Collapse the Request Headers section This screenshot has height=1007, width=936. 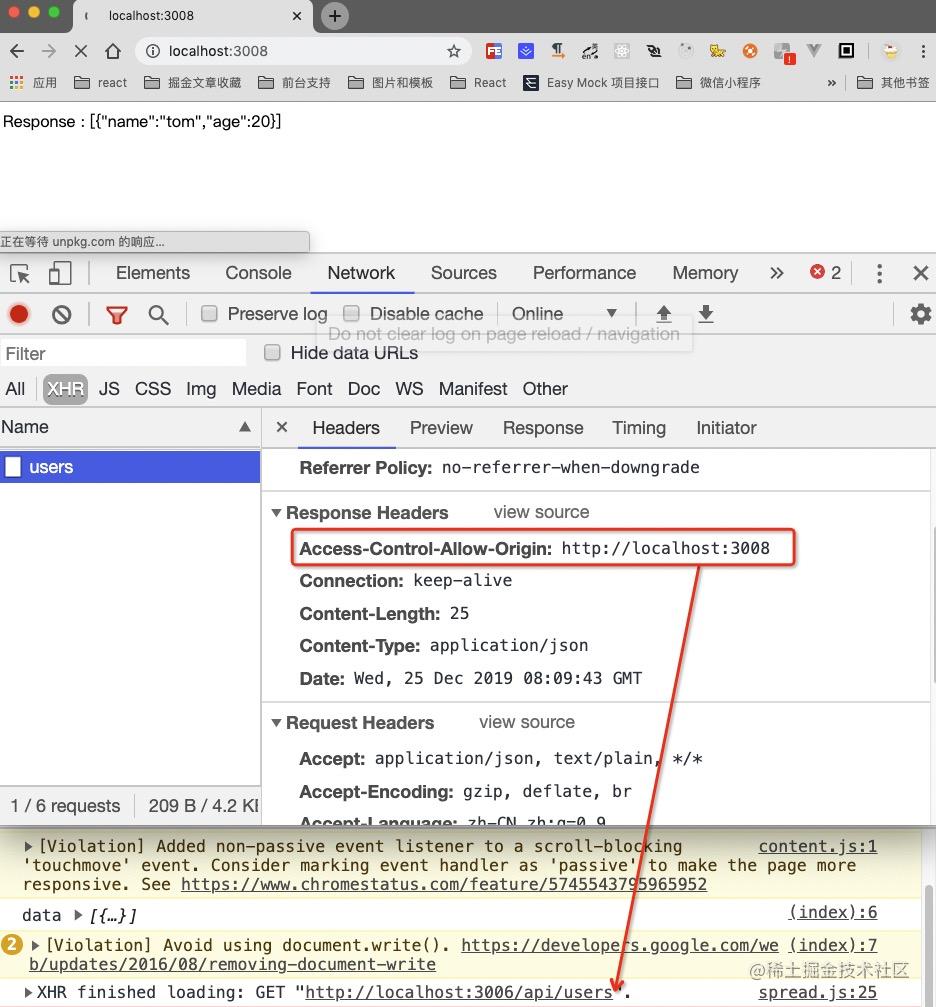point(276,722)
